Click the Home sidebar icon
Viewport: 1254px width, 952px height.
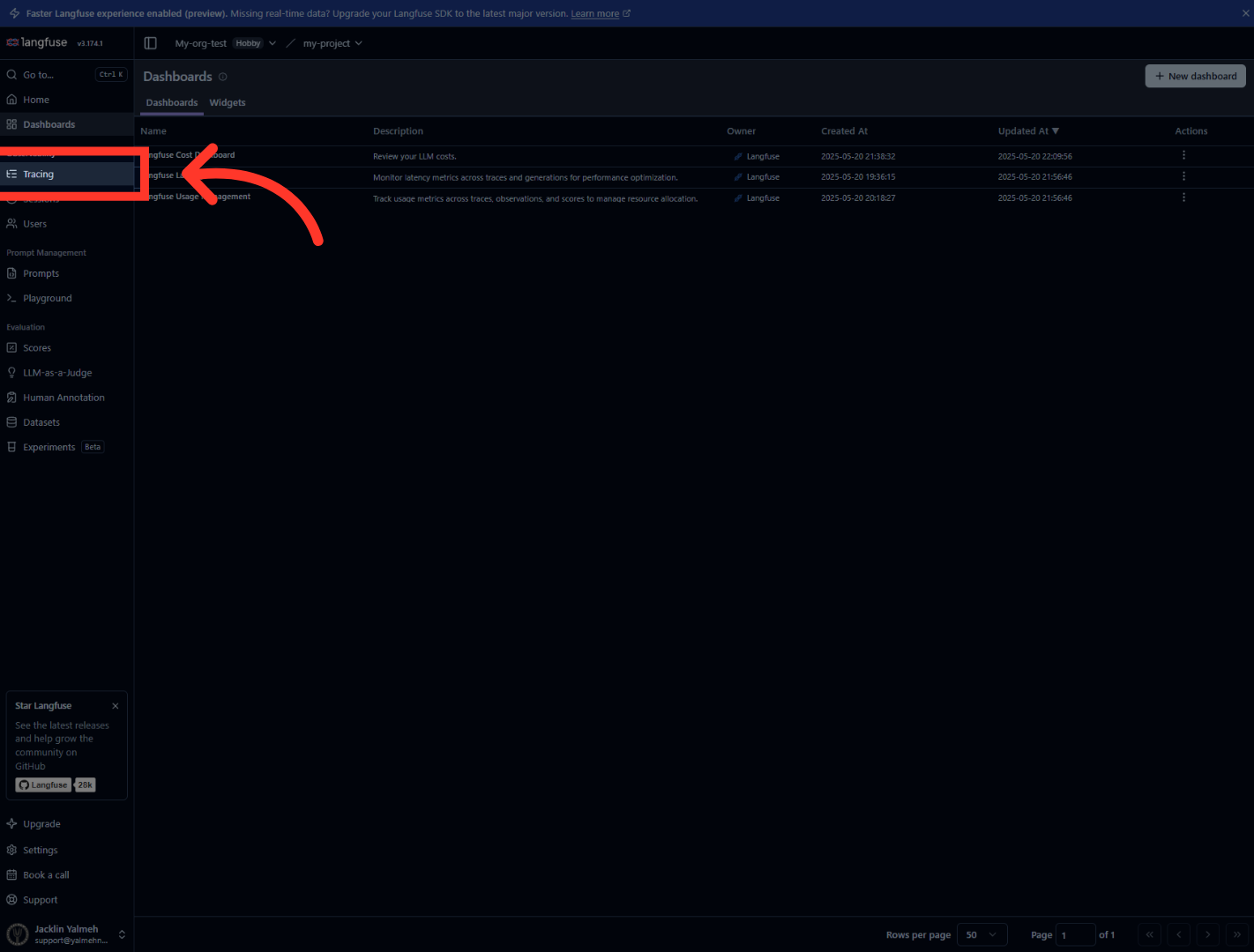11,100
